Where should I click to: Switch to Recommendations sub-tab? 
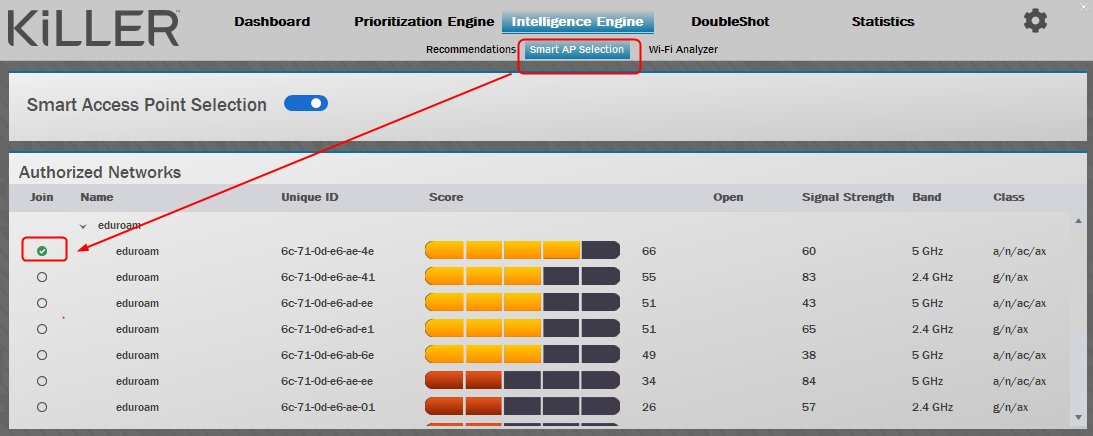pos(471,50)
